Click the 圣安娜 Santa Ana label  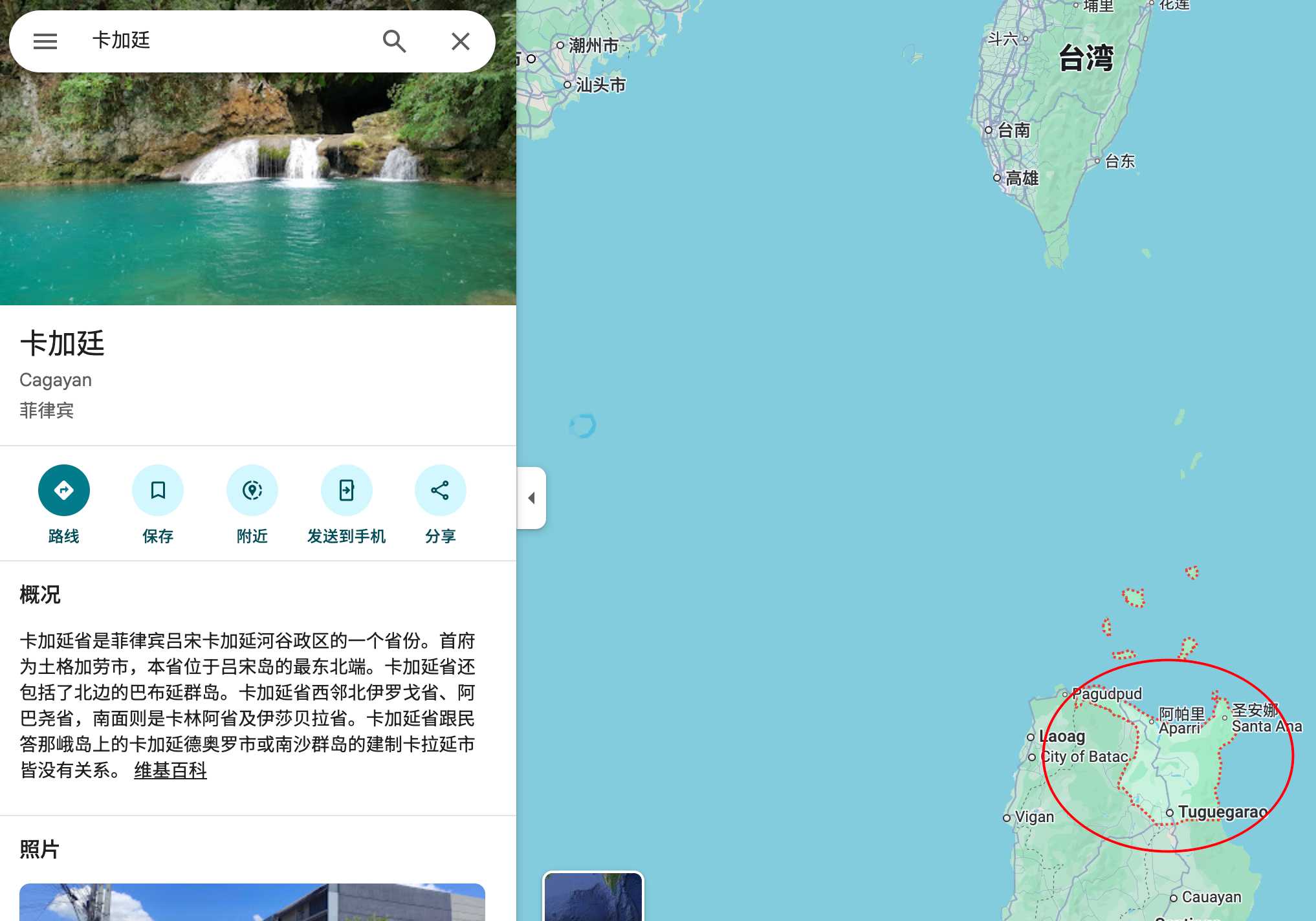(1266, 718)
